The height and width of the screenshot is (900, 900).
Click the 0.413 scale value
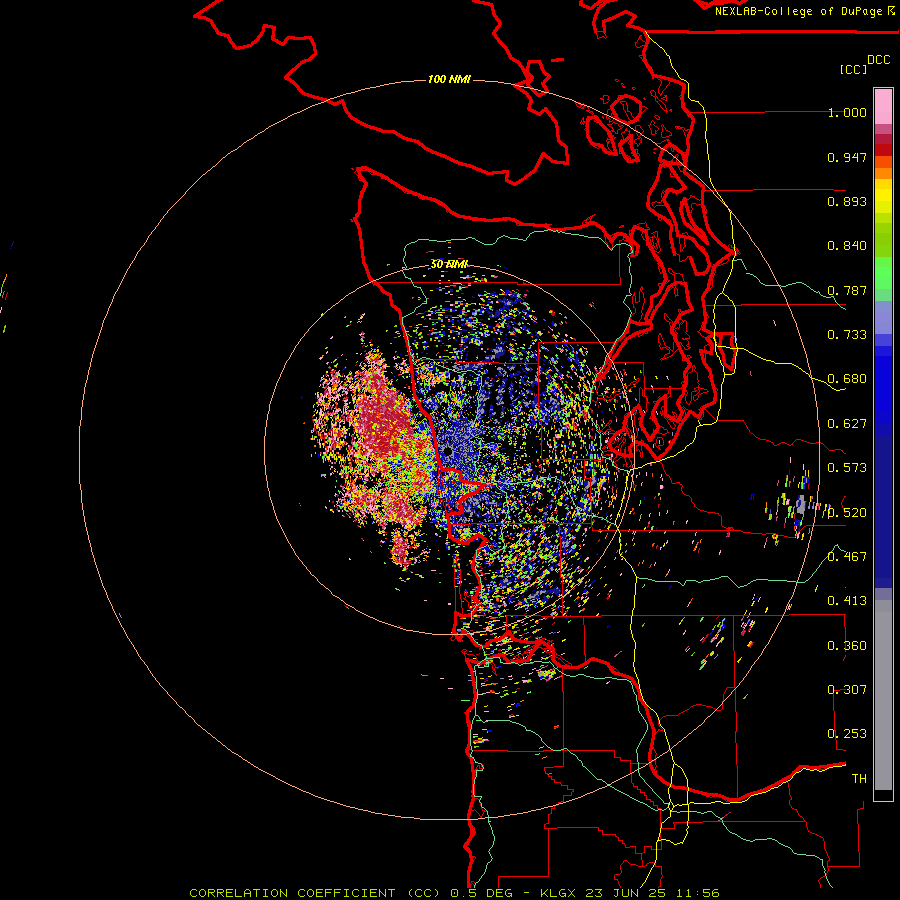(x=847, y=601)
